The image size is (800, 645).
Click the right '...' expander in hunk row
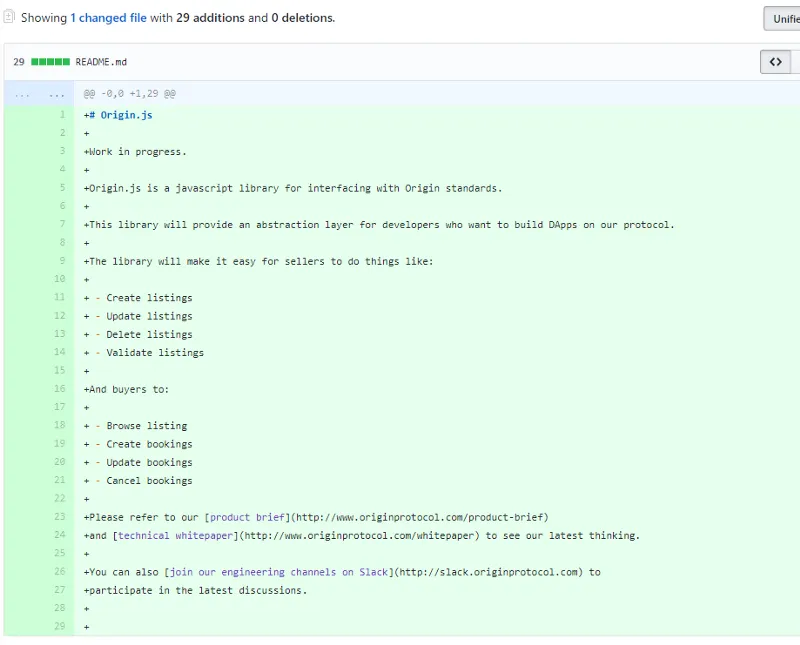pyautogui.click(x=57, y=94)
